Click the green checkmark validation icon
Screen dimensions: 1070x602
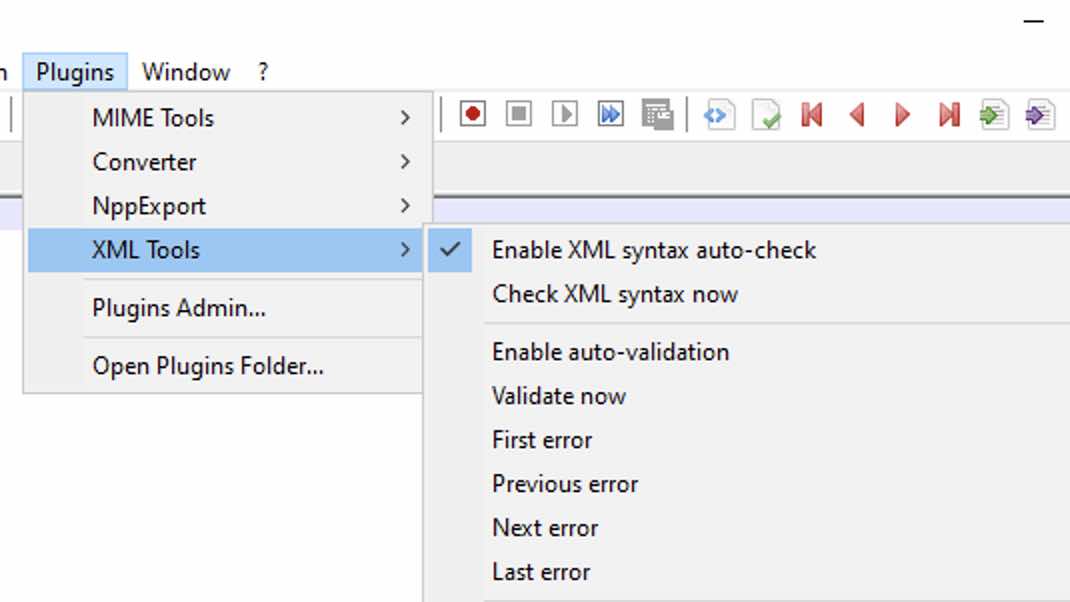(x=766, y=114)
